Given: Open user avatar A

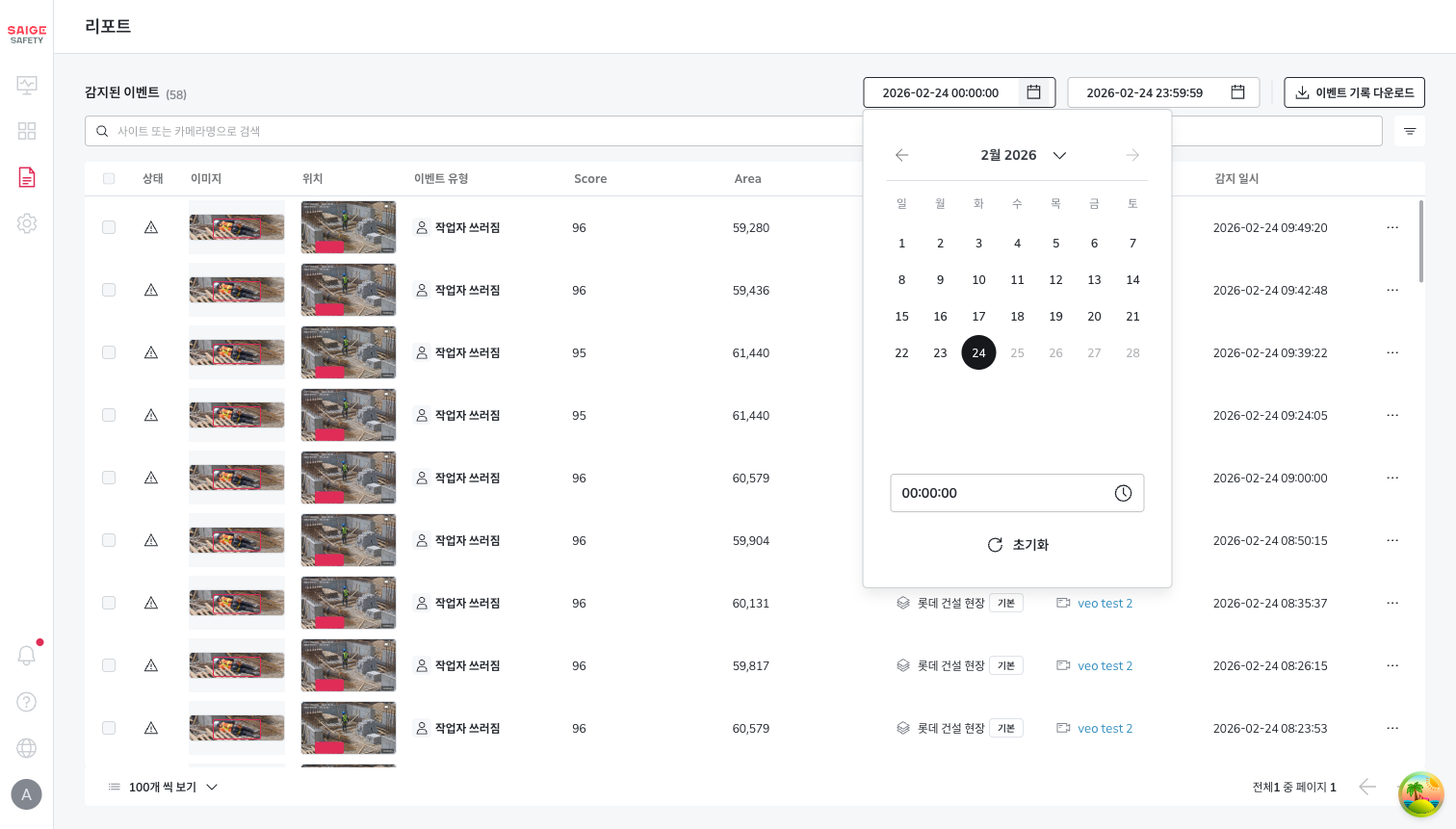Looking at the screenshot, I should click(x=26, y=794).
